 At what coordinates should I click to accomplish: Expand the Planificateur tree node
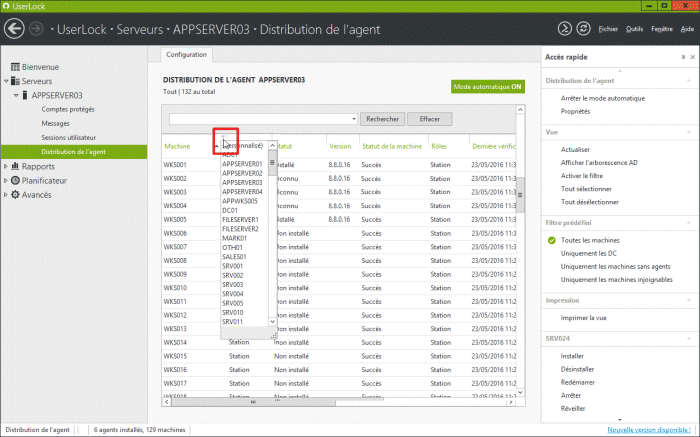click(6, 181)
